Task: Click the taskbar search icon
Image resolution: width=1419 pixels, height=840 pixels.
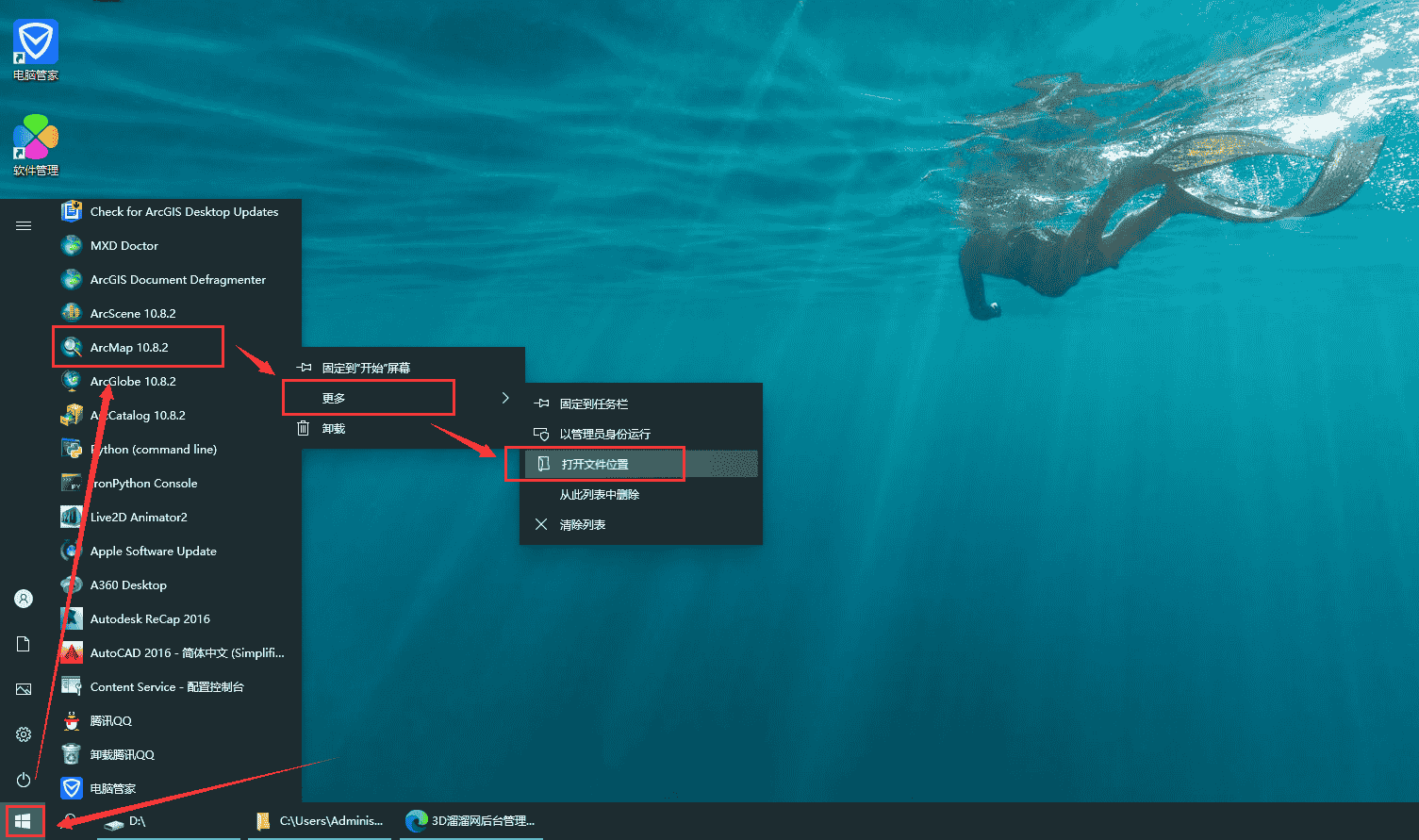Action: (70, 821)
